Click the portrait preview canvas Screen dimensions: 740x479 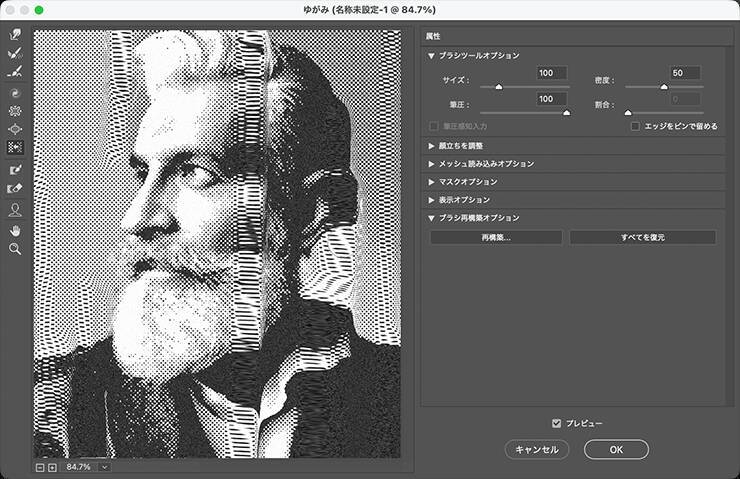pos(217,244)
